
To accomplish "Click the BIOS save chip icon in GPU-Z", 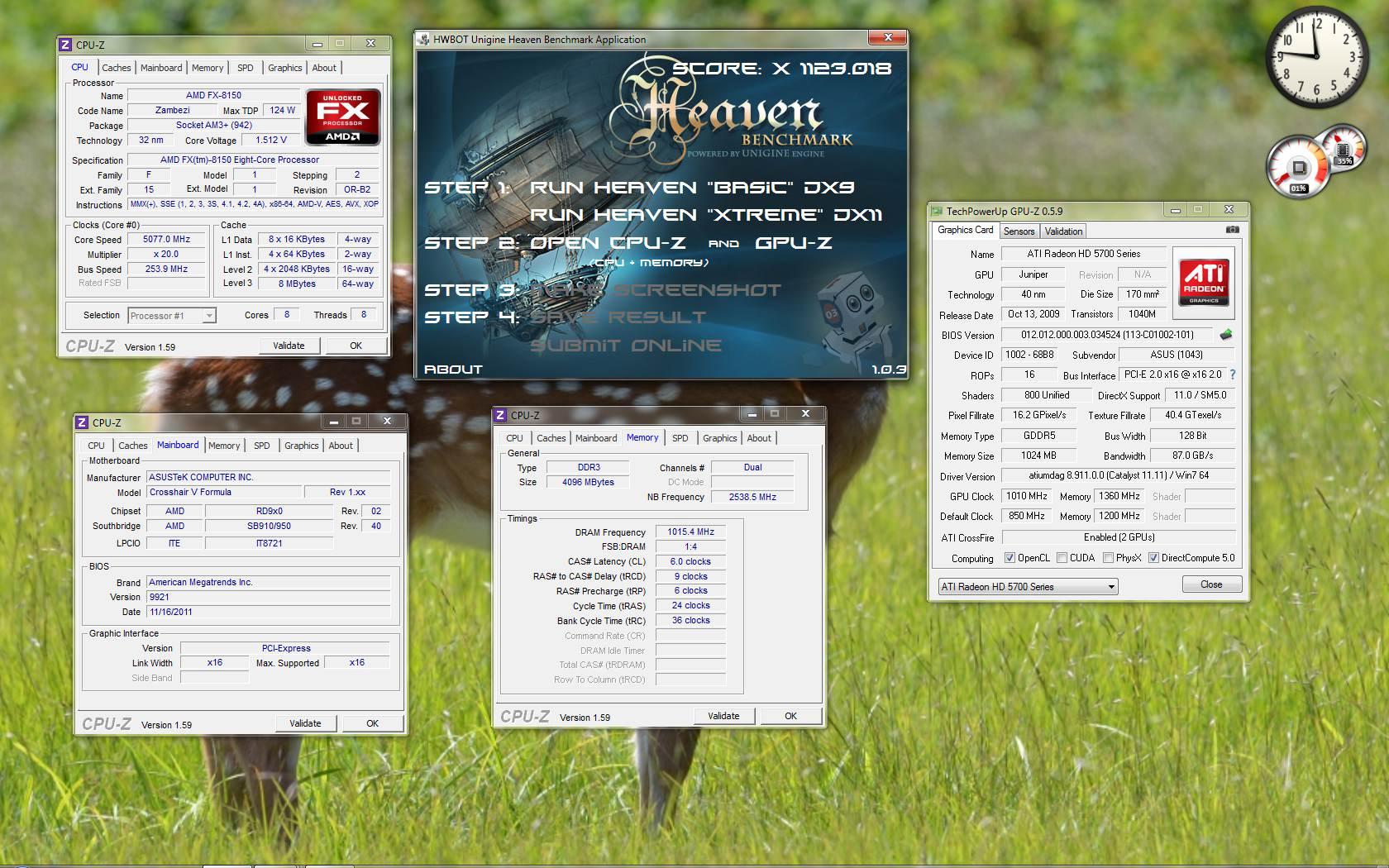I will pos(1226,335).
